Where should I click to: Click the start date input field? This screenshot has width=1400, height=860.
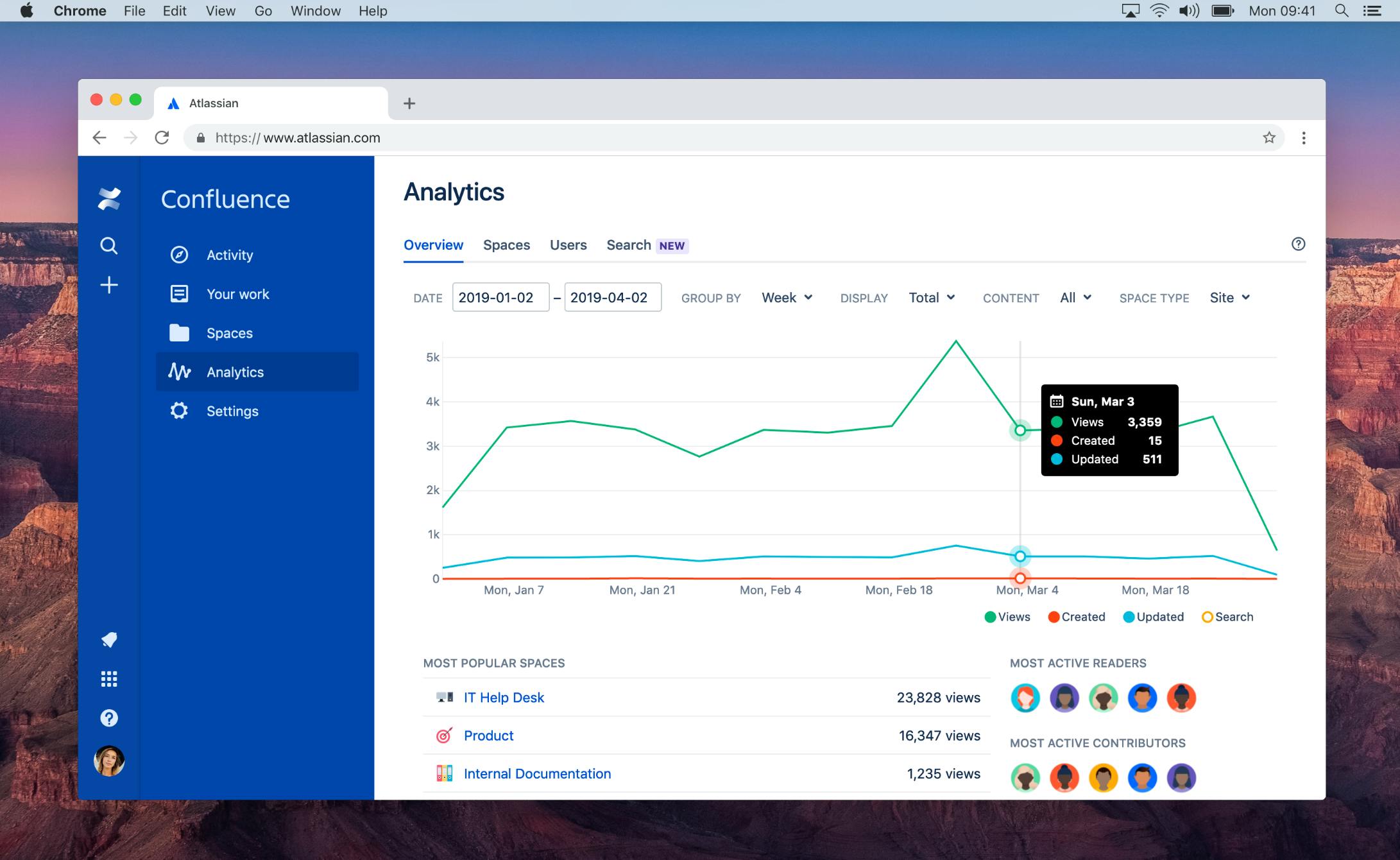tap(500, 298)
